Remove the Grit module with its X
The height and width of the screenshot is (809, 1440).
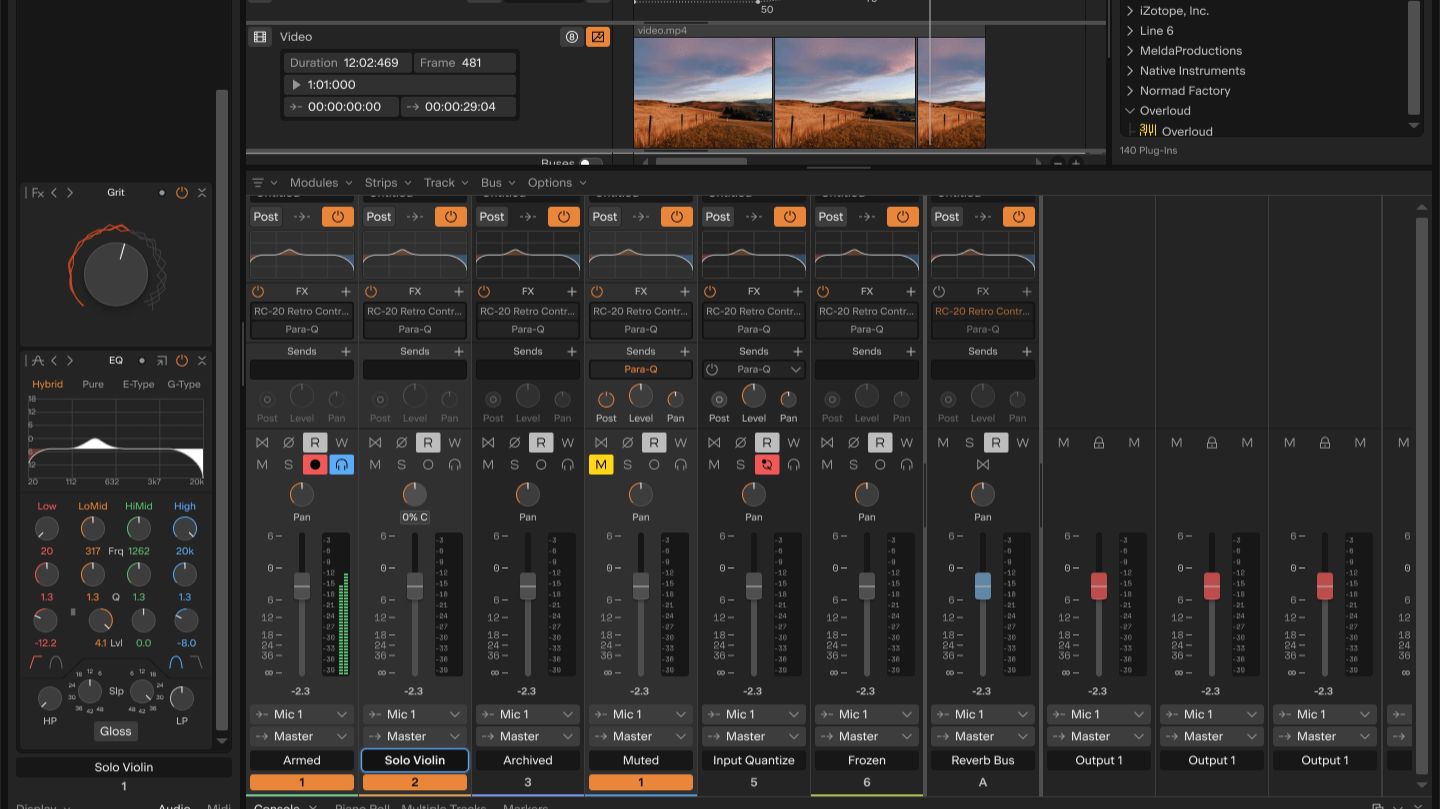[x=202, y=192]
